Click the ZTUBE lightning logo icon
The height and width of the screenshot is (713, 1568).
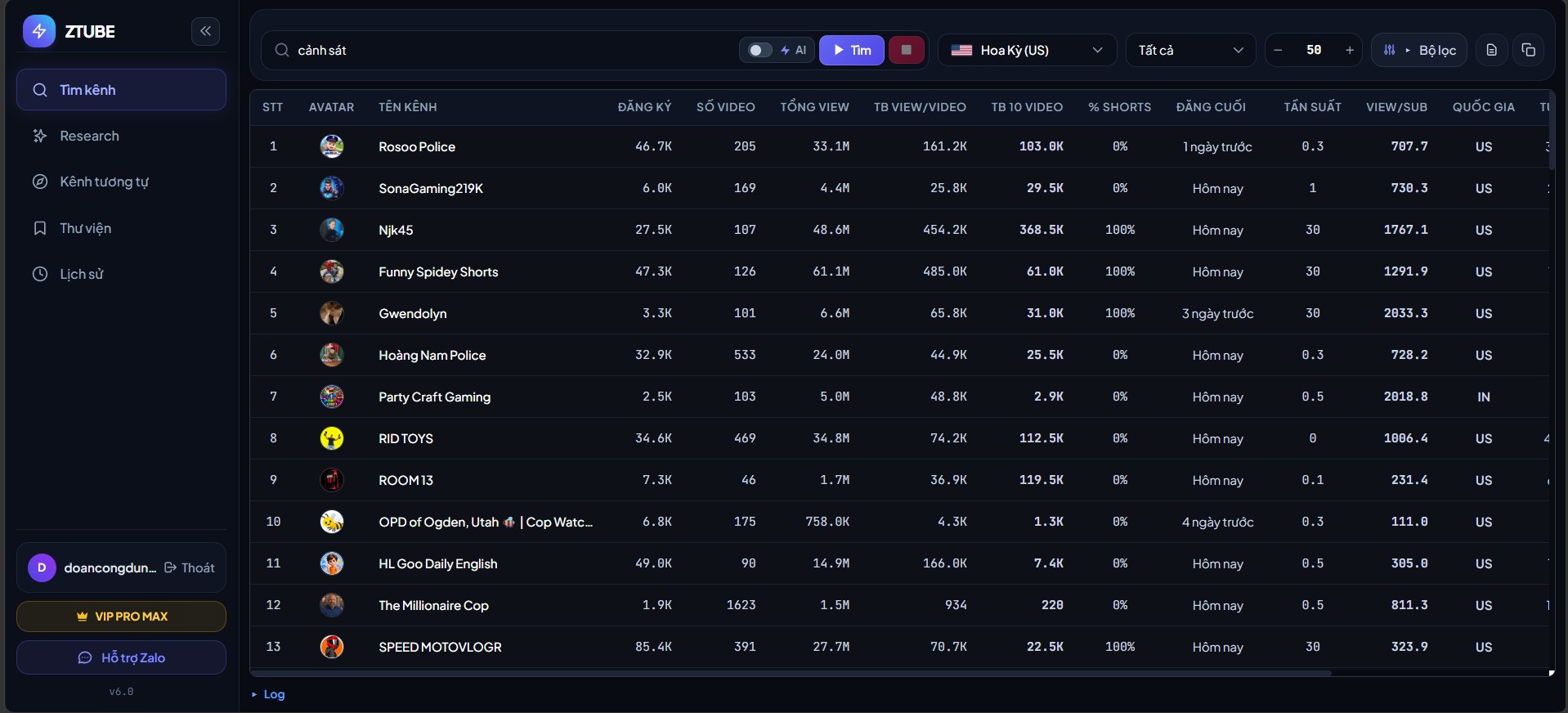pyautogui.click(x=38, y=31)
